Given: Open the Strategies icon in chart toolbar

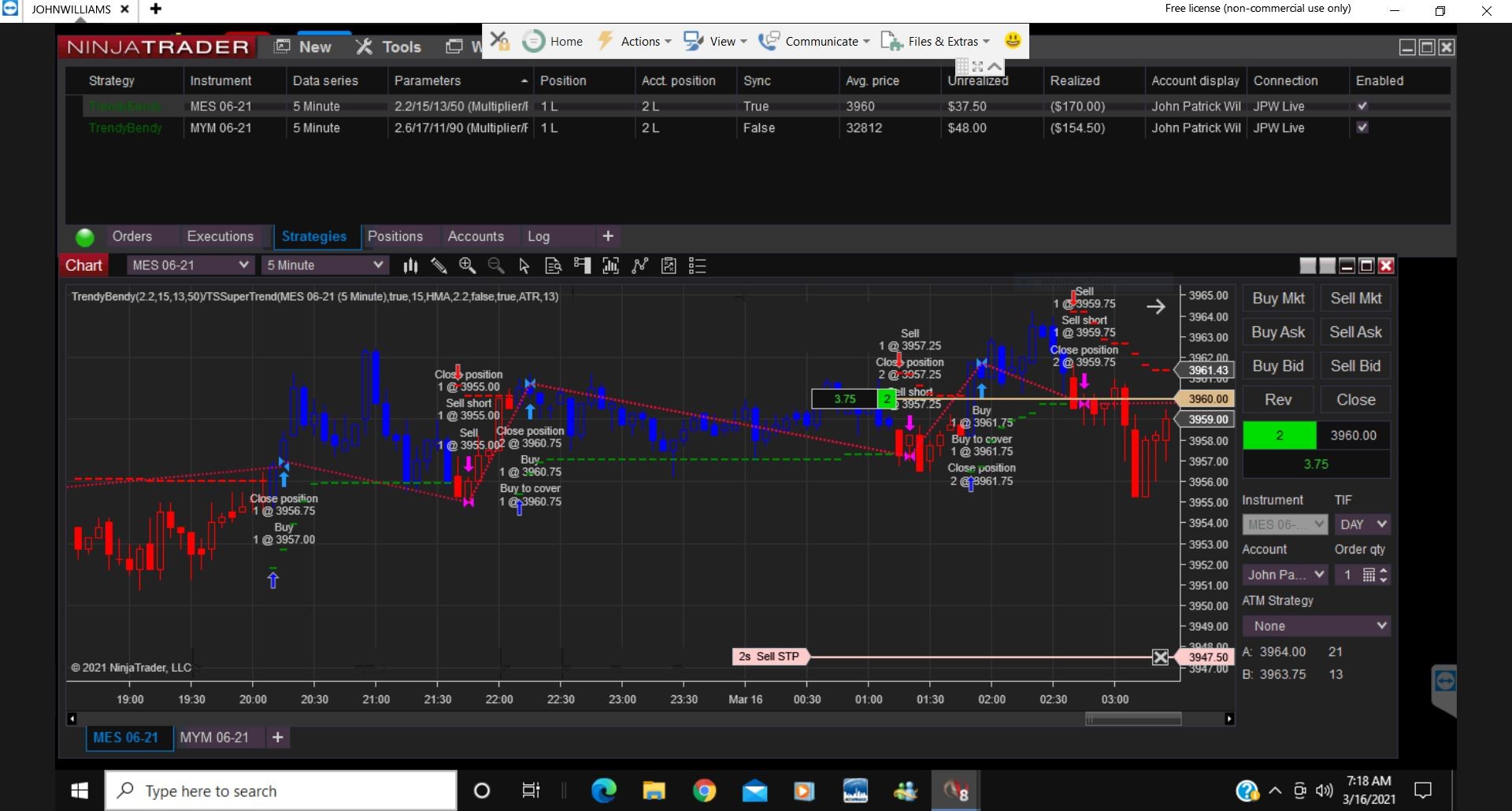Looking at the screenshot, I should (669, 266).
